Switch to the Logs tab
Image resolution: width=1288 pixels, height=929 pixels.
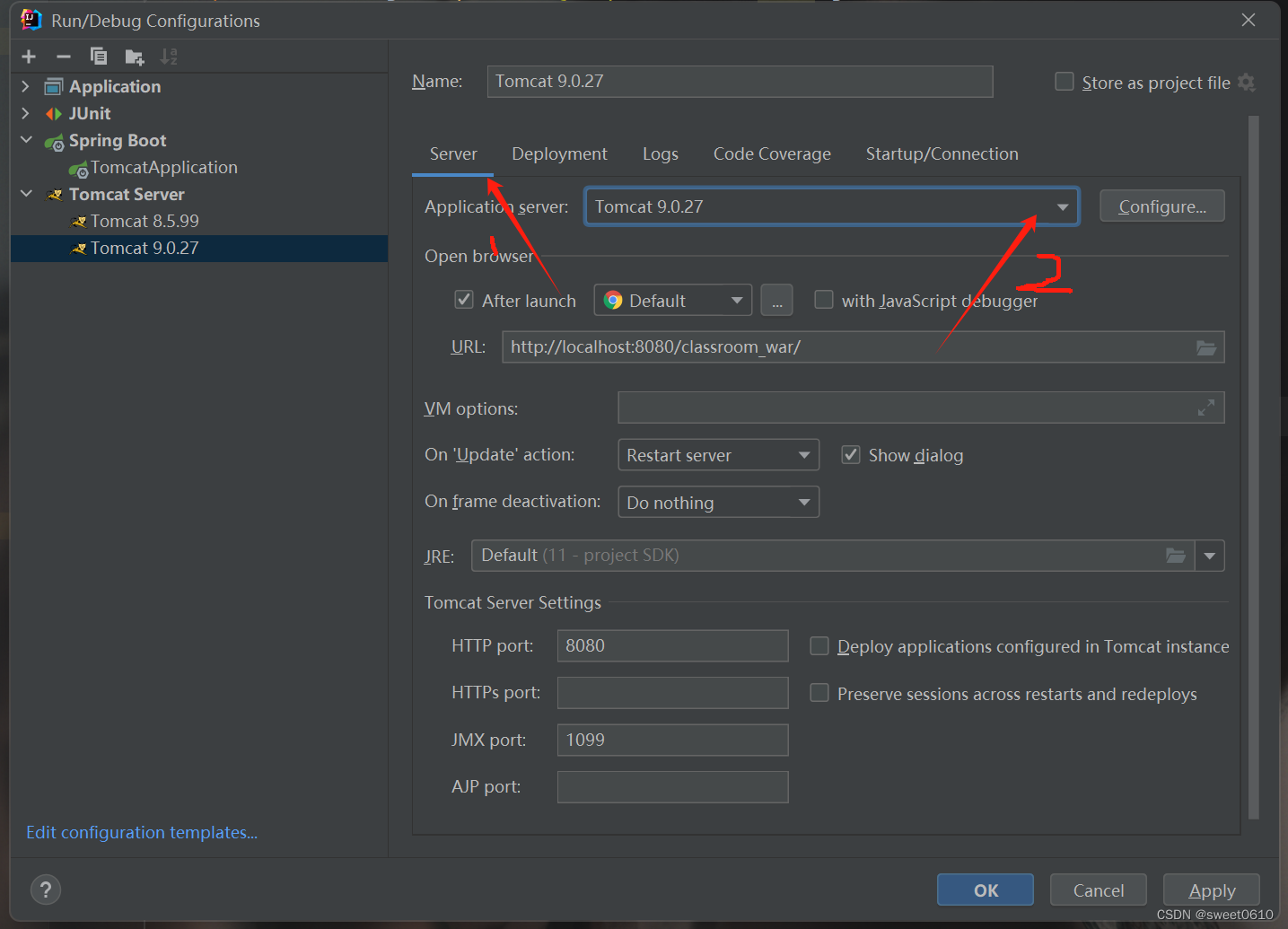(660, 154)
